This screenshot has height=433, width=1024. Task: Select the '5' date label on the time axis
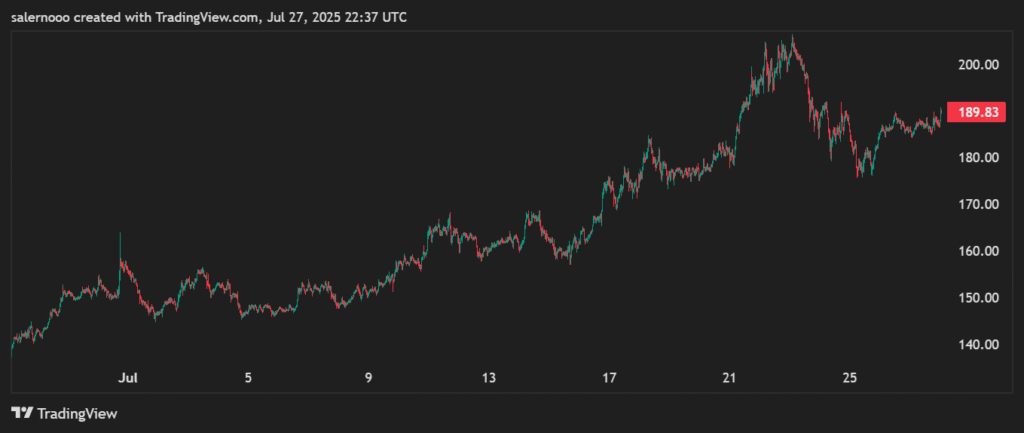click(x=248, y=378)
